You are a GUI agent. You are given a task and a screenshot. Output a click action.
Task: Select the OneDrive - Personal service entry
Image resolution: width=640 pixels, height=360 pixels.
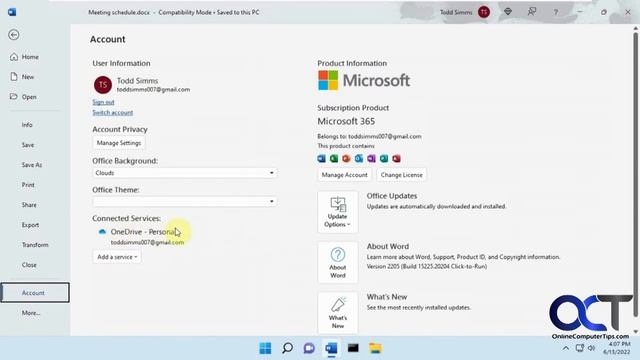(143, 232)
